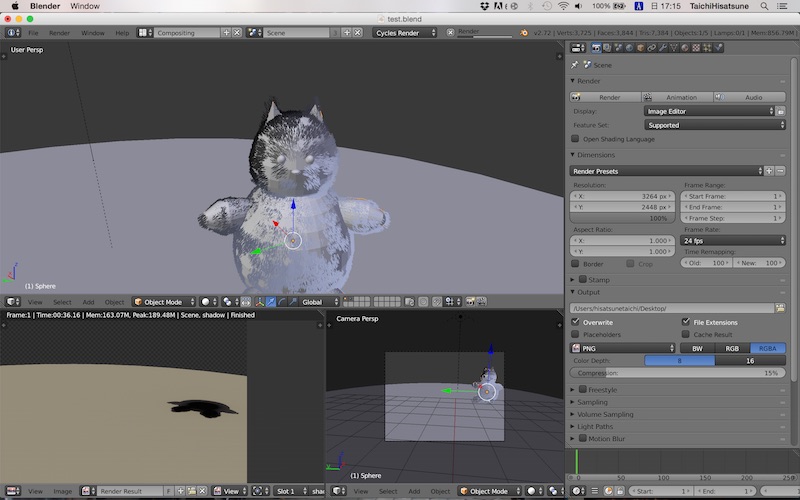
Task: Set color depth to 16
Action: (750, 360)
